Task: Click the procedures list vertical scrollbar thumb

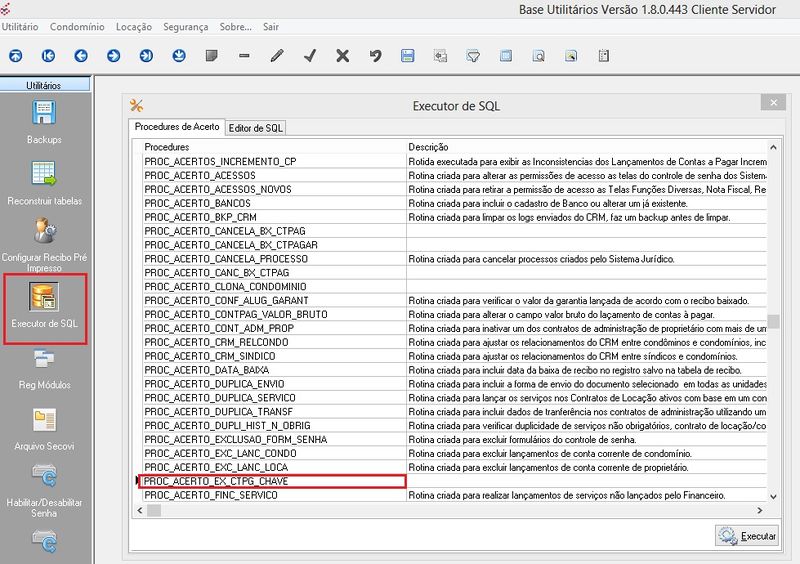Action: click(x=772, y=322)
